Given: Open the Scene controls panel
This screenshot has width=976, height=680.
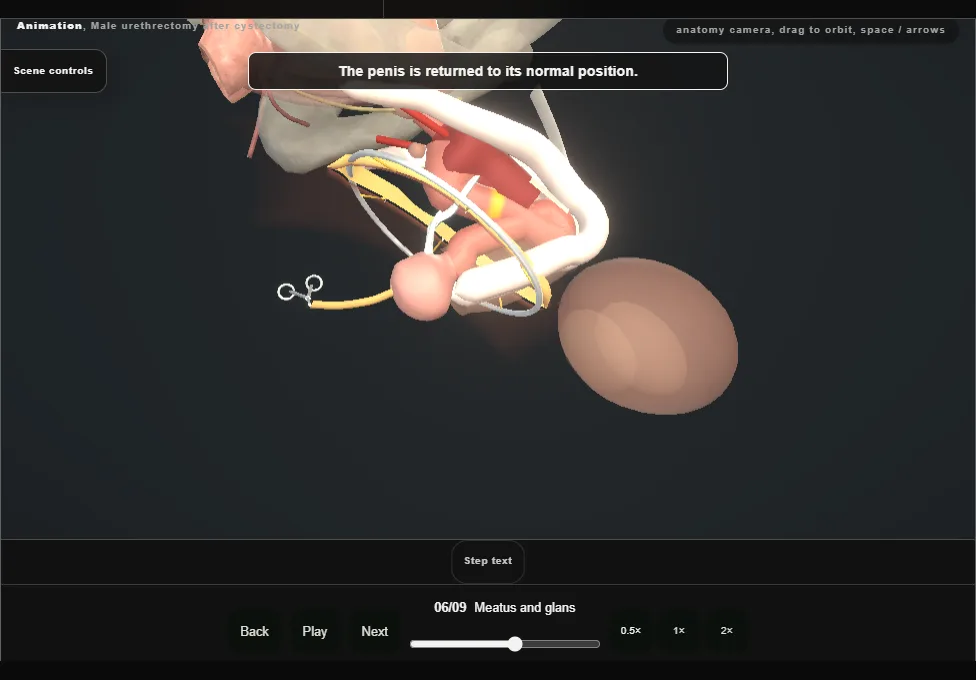Looking at the screenshot, I should click(x=54, y=71).
